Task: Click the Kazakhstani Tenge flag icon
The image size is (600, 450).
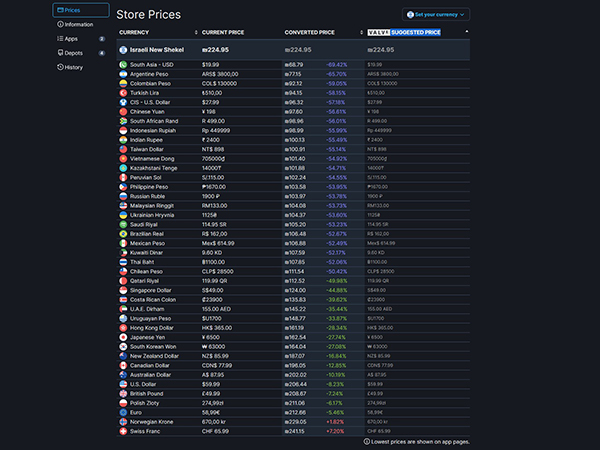Action: tap(123, 168)
